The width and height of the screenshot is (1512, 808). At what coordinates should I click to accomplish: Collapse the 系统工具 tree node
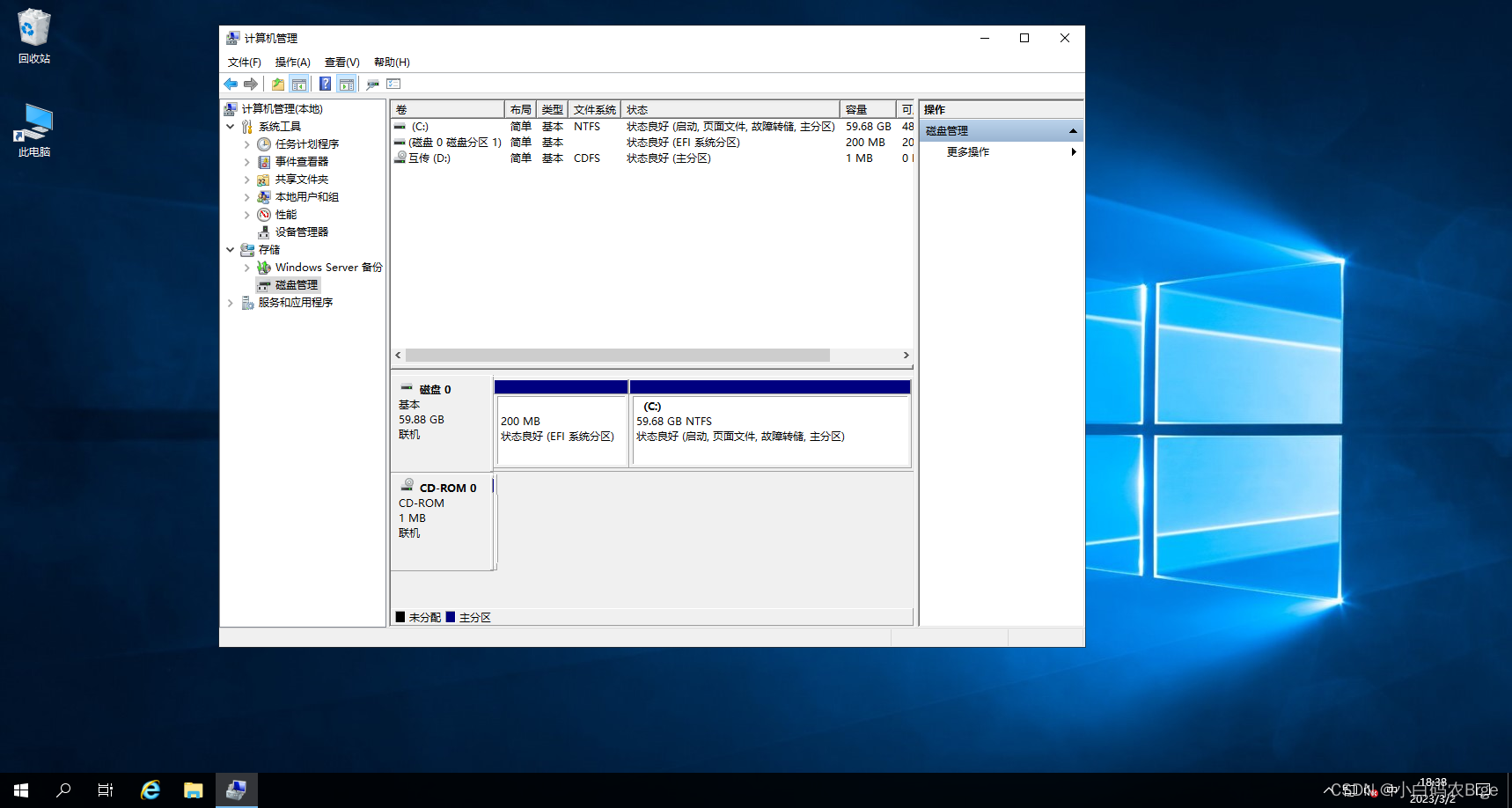coord(231,127)
